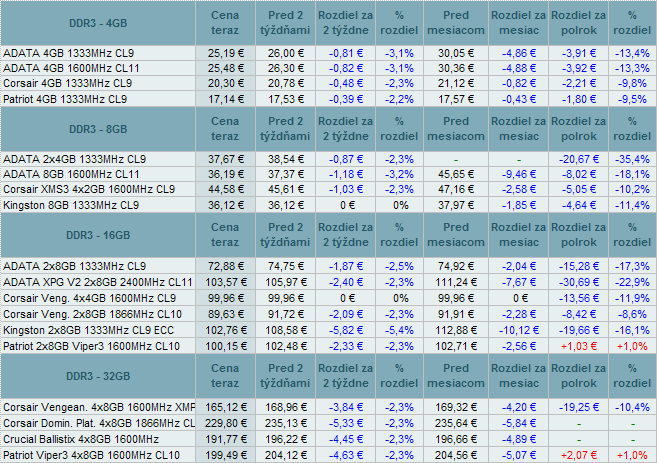Click the -9,46 € monthly difference
The height and width of the screenshot is (463, 657).
[519, 174]
